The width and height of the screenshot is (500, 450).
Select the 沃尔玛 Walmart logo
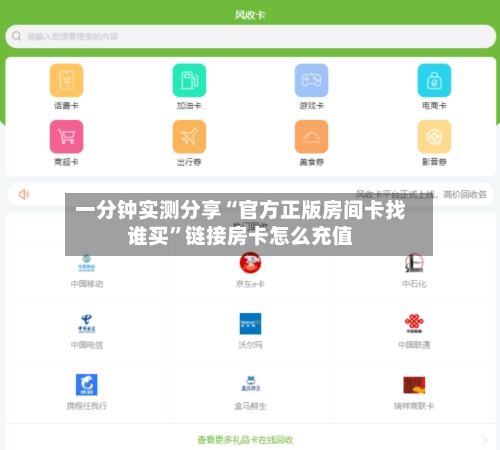tap(250, 323)
